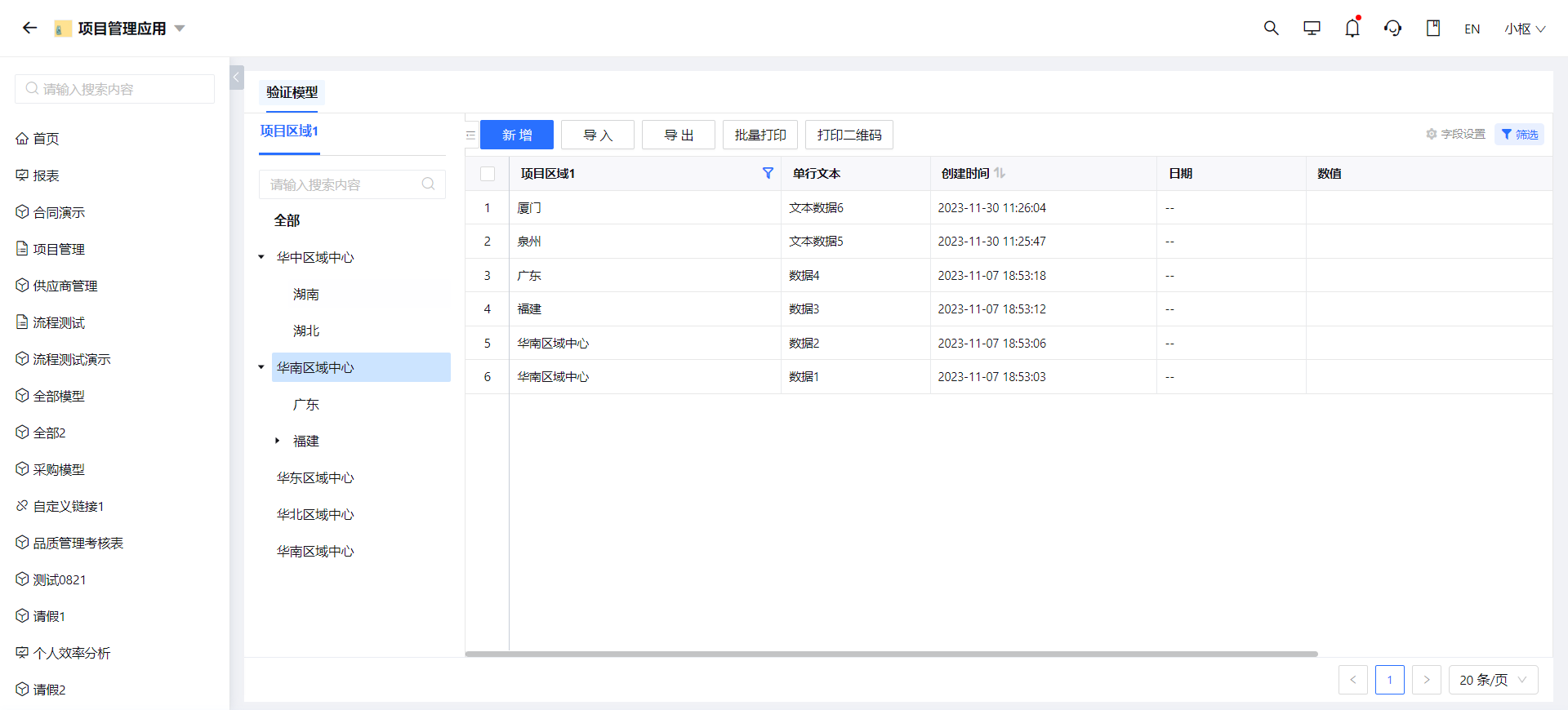Image resolution: width=1568 pixels, height=710 pixels.
Task: Select 广东 in the tree
Action: tap(306, 404)
